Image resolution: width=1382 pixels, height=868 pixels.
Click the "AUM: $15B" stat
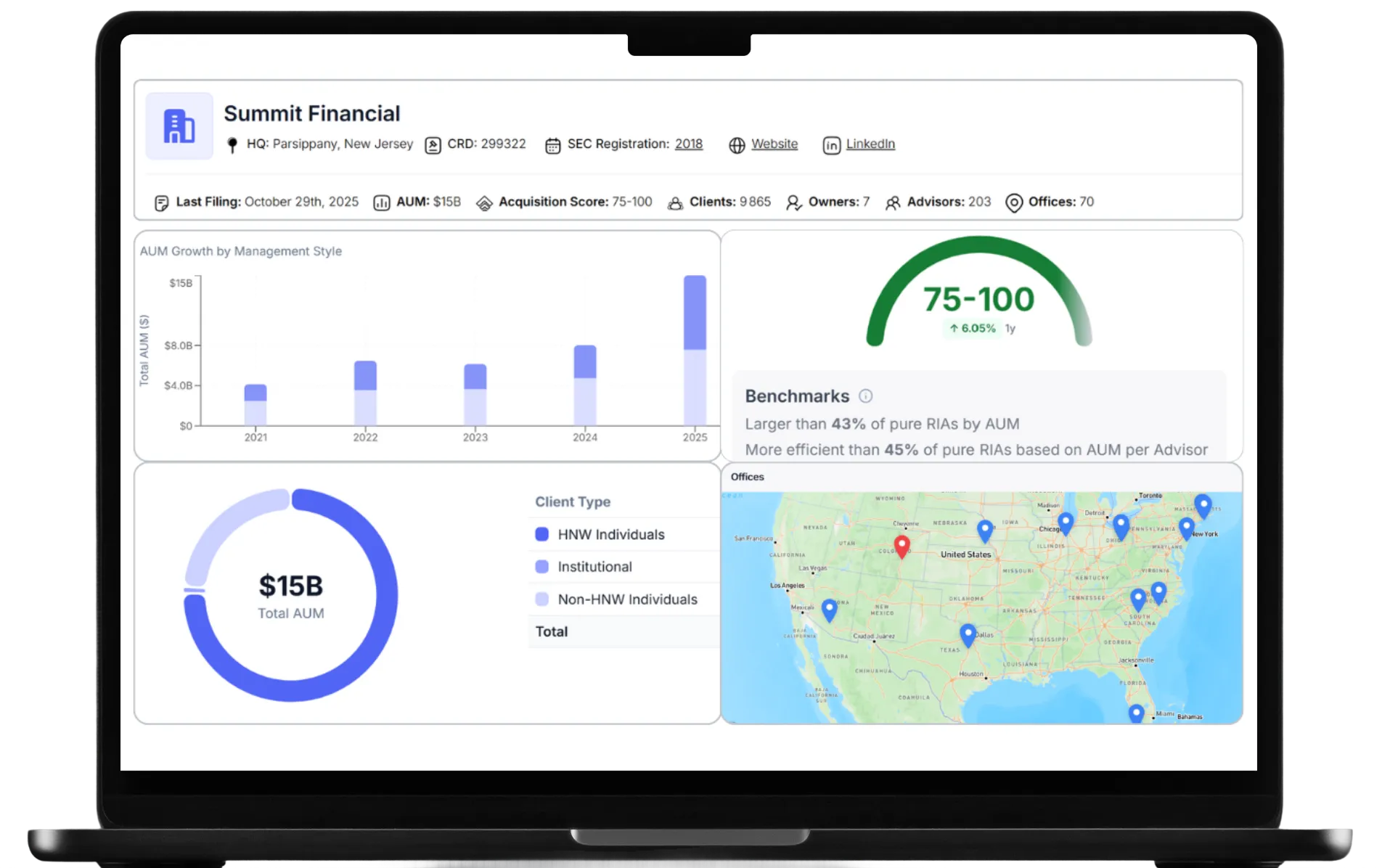428,202
